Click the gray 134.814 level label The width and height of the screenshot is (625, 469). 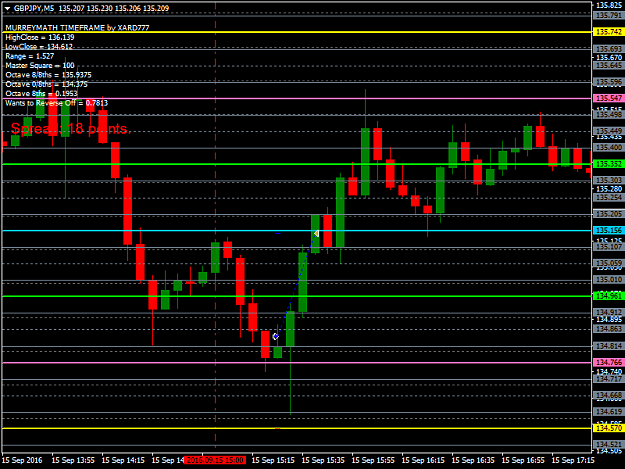click(609, 346)
